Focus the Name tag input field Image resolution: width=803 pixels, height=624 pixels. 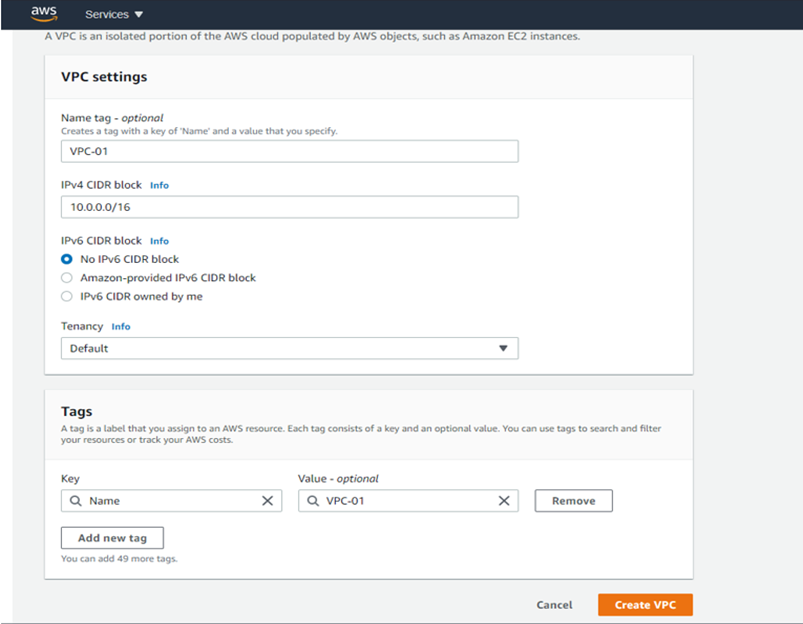click(x=290, y=151)
